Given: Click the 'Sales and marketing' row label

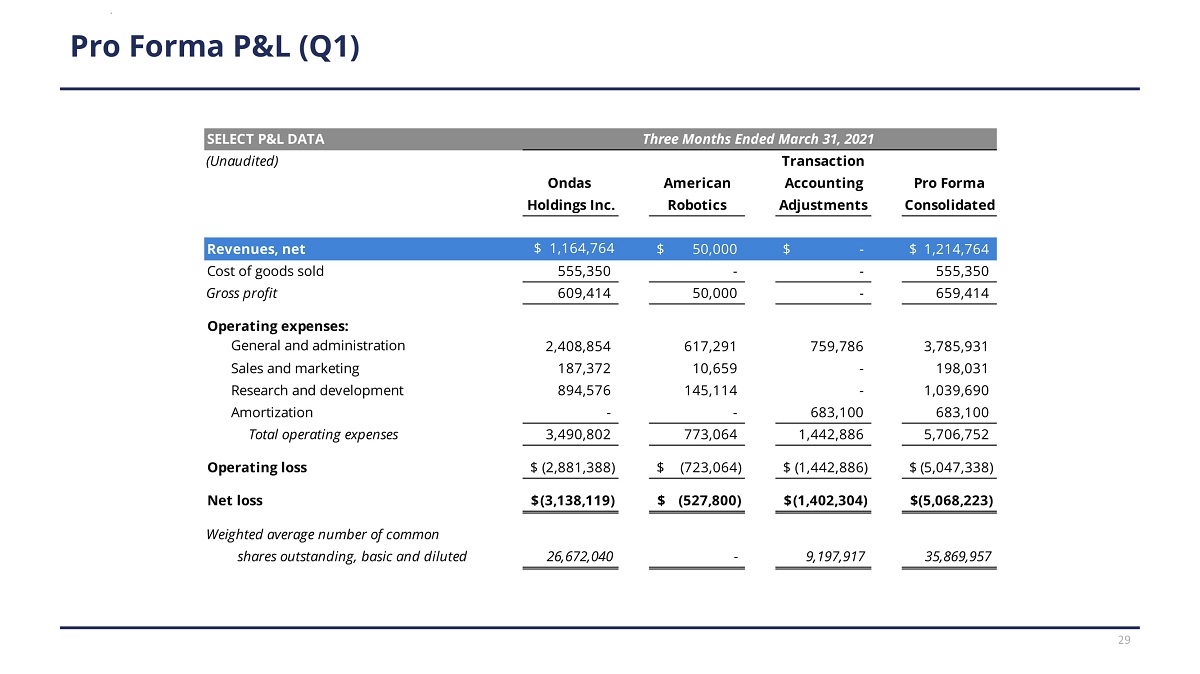Looking at the screenshot, I should pos(295,368).
